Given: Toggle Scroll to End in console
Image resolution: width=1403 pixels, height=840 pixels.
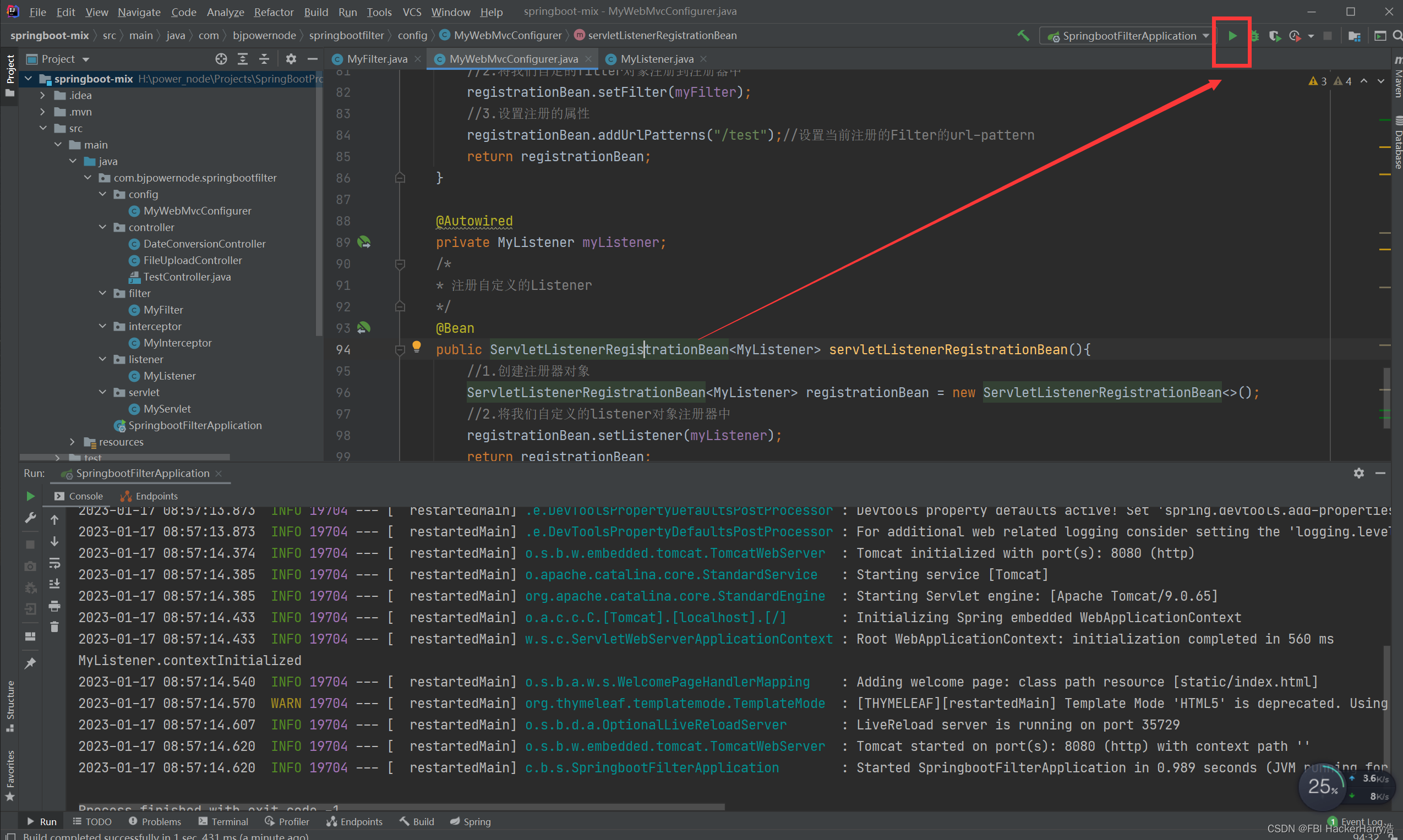Looking at the screenshot, I should pyautogui.click(x=54, y=584).
